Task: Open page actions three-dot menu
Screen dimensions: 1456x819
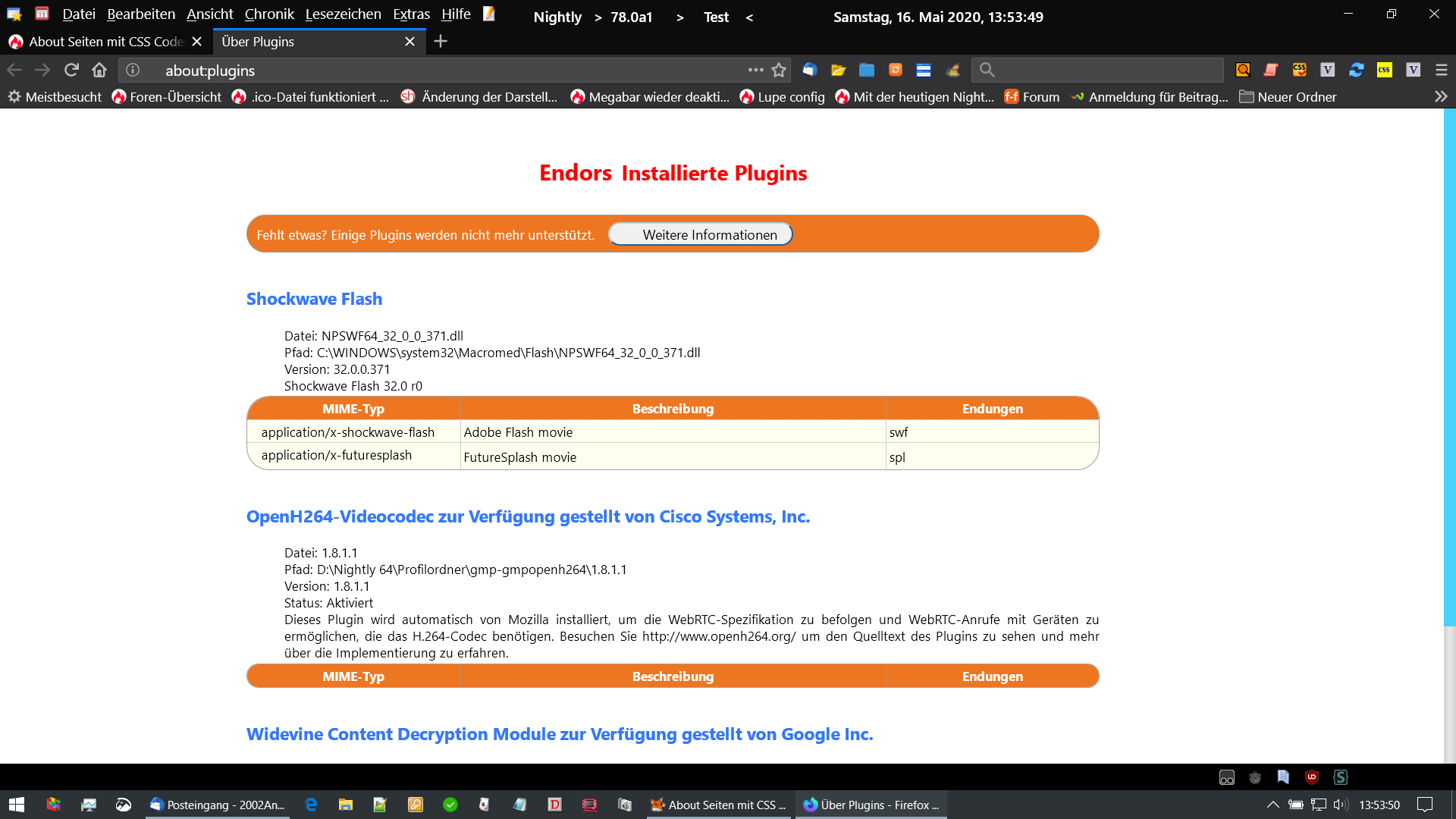Action: 755,70
